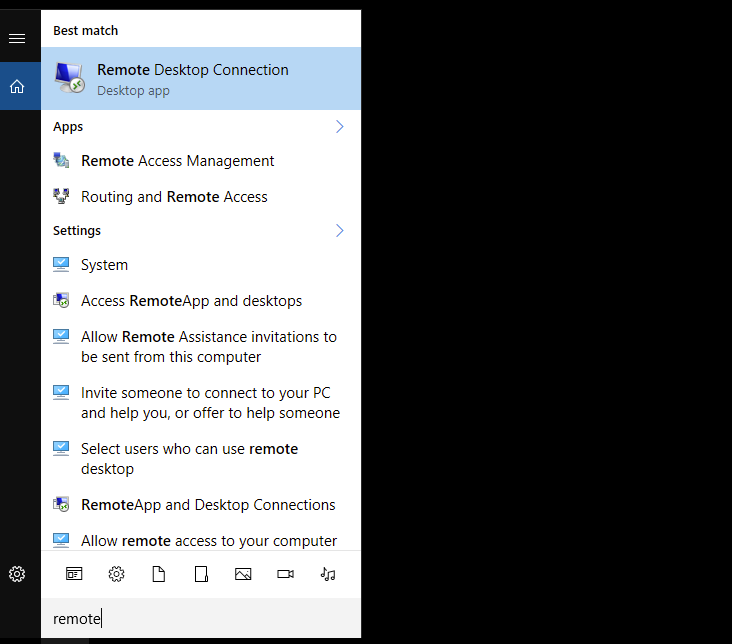
Task: Click icon beside Access RemoteApp and desktops
Action: (61, 300)
